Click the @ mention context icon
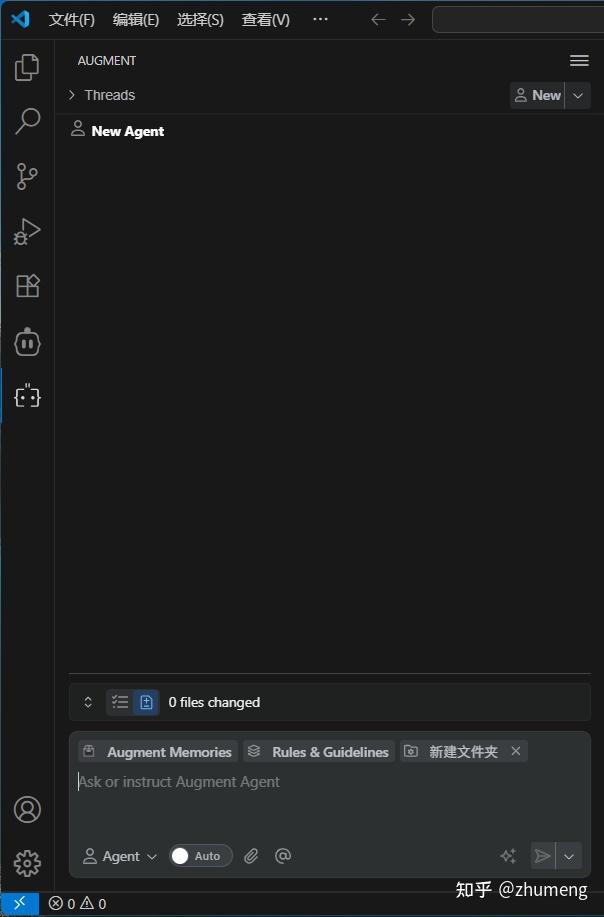Viewport: 604px width, 917px height. point(283,856)
